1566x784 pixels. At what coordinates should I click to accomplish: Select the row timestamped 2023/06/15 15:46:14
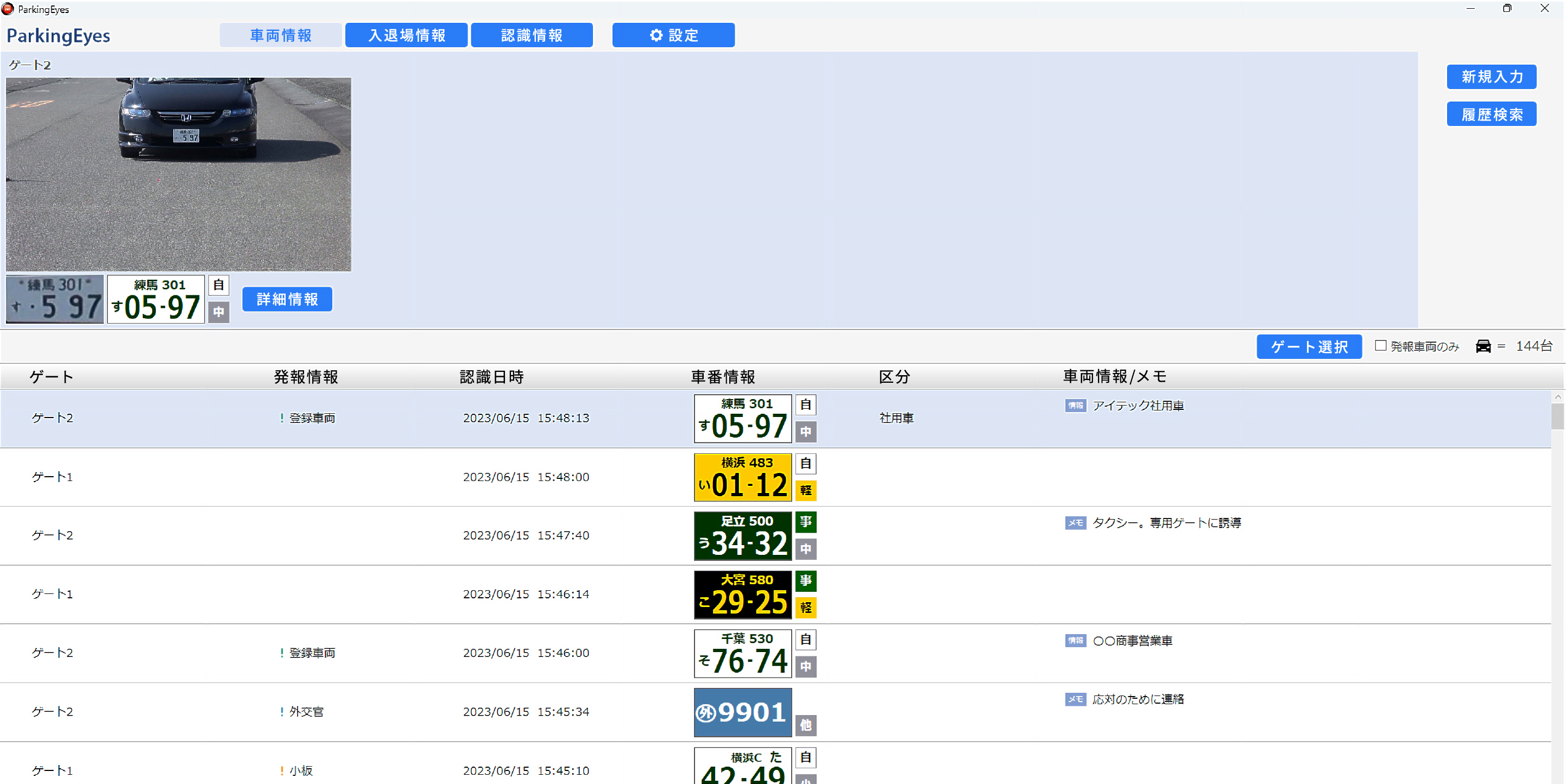click(776, 595)
